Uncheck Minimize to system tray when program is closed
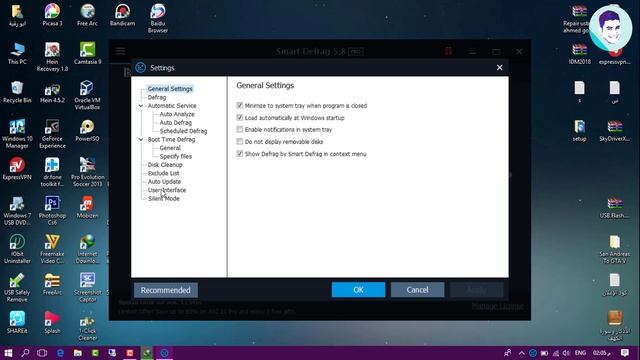The width and height of the screenshot is (640, 360). (x=240, y=105)
